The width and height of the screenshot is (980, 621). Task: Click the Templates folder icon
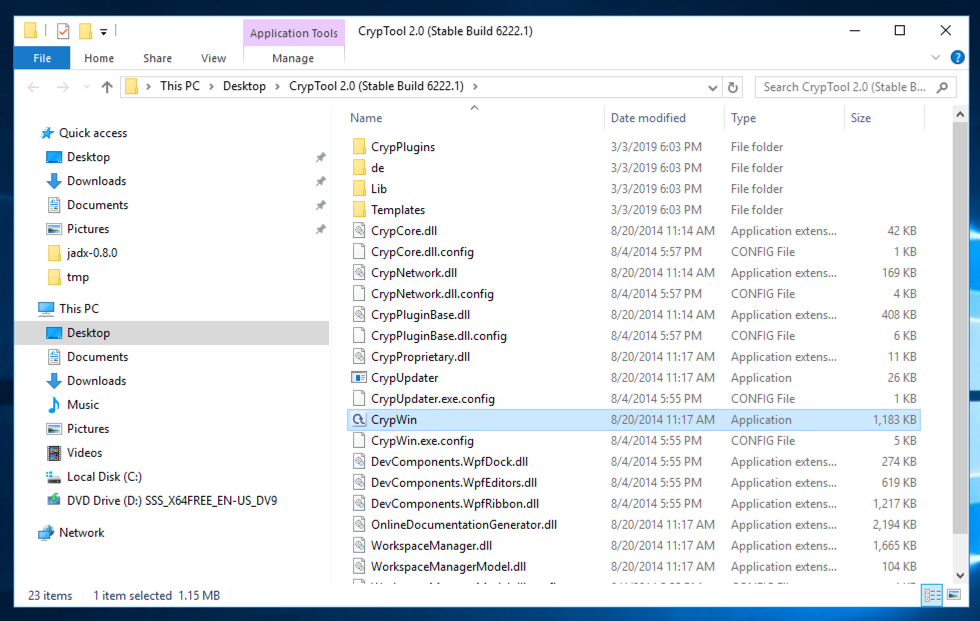pyautogui.click(x=359, y=209)
